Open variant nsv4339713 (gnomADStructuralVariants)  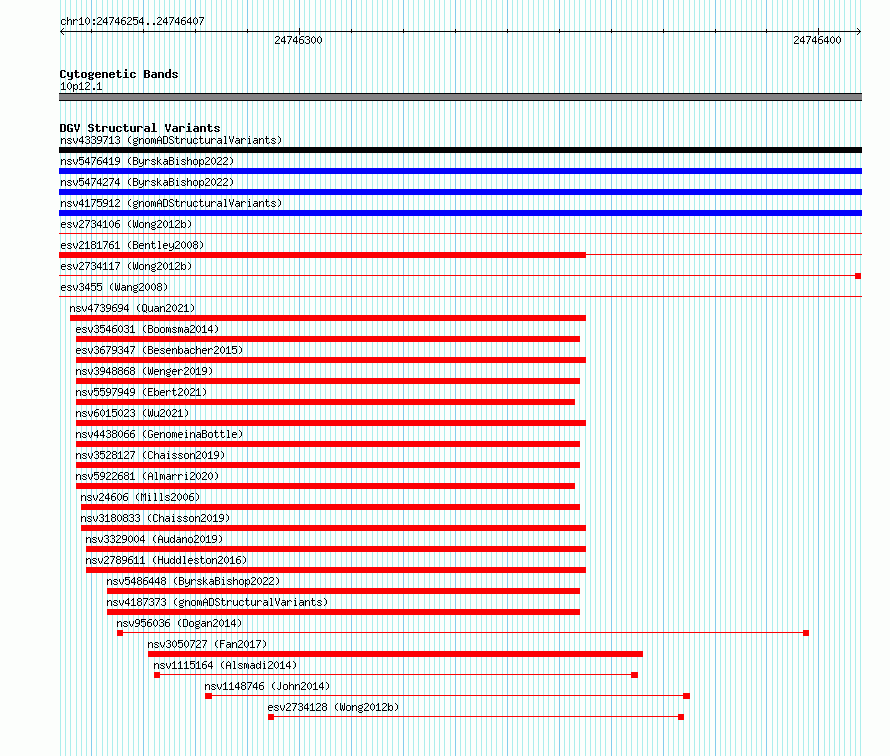(171, 140)
